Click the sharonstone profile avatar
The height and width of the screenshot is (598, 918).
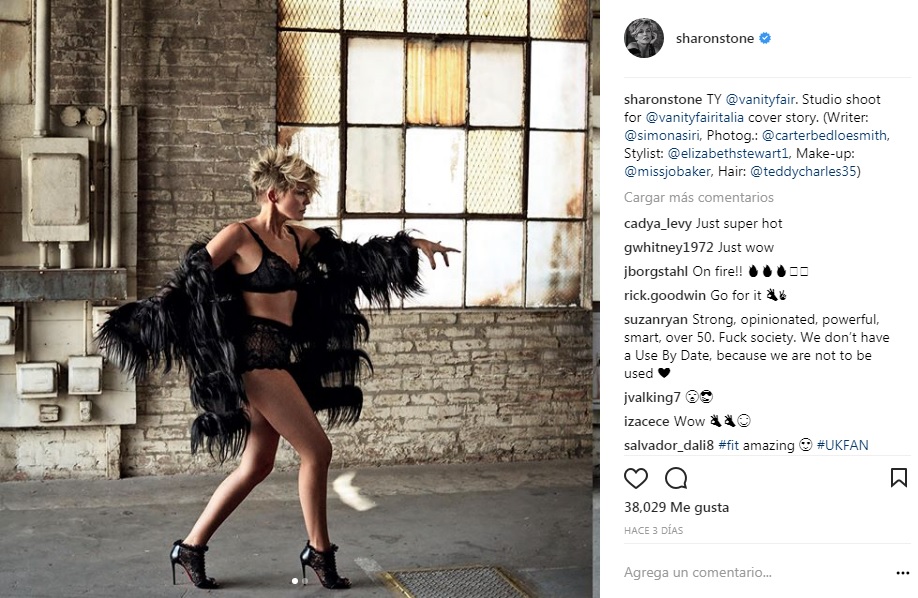(x=644, y=38)
